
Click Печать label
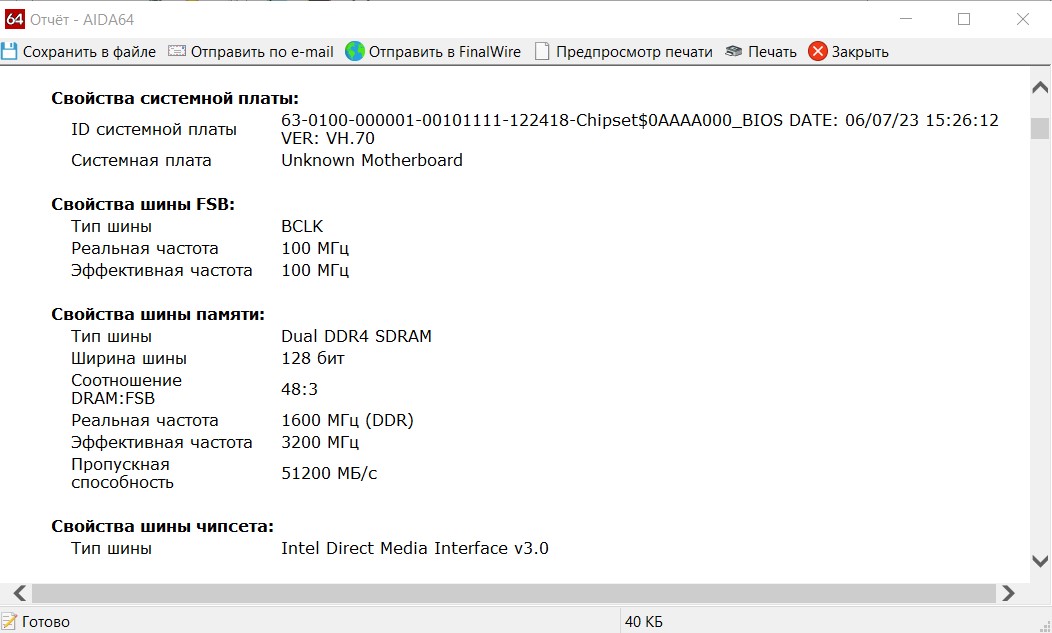pyautogui.click(x=772, y=52)
